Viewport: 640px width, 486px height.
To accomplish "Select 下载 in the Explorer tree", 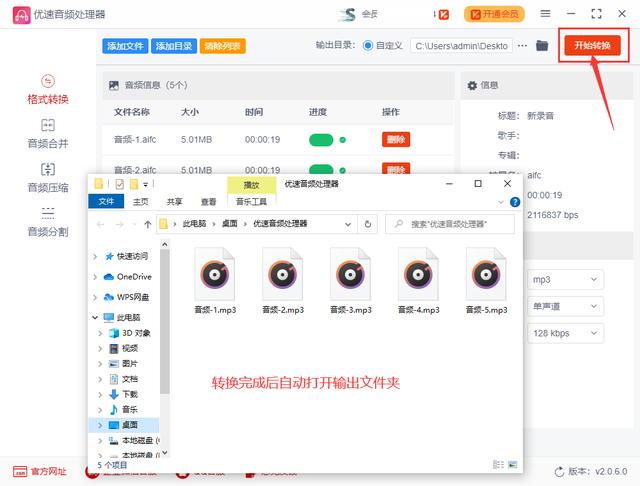I will coord(130,394).
